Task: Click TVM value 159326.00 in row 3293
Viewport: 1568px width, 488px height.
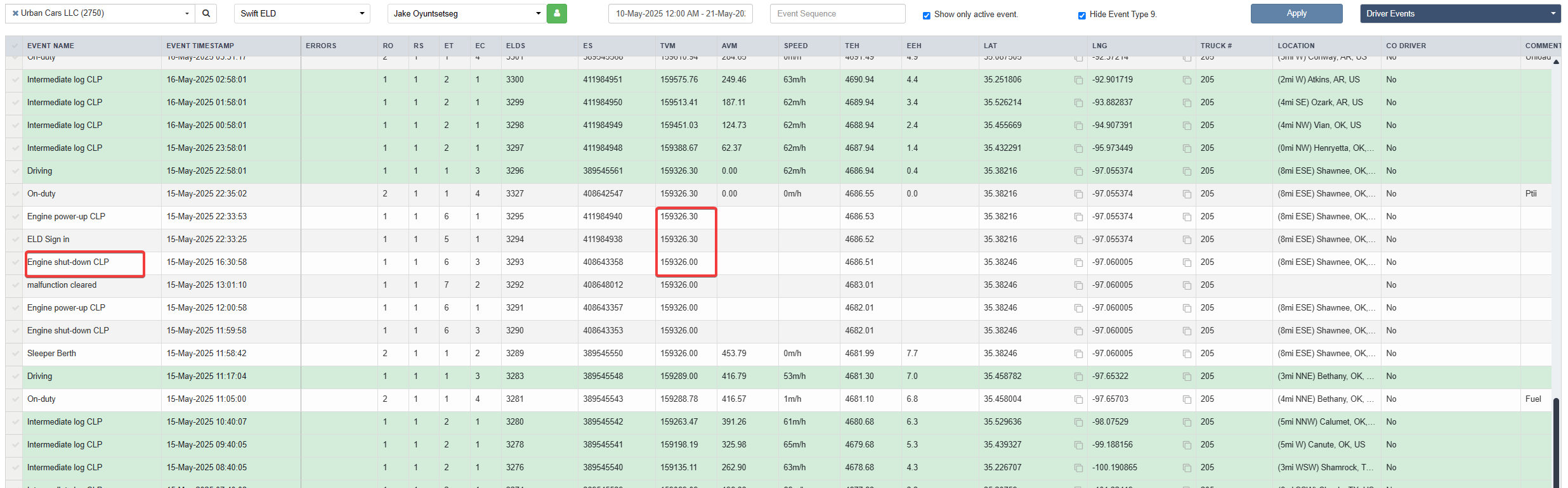Action: 679,262
